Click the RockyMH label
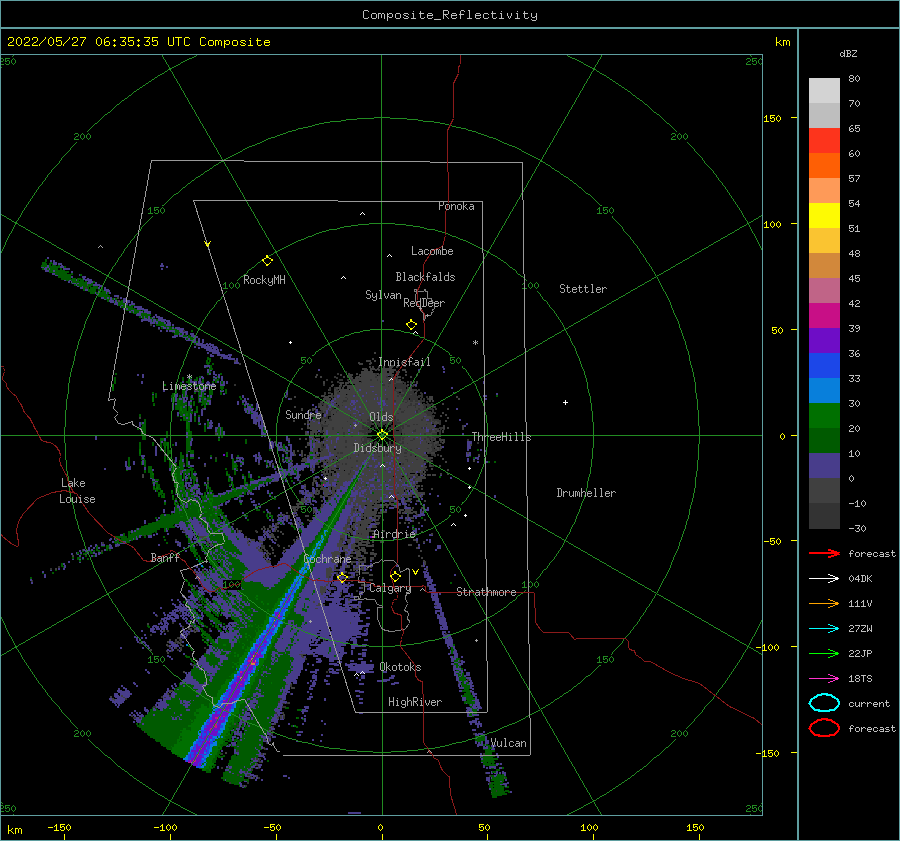The width and height of the screenshot is (900, 841). [x=264, y=280]
